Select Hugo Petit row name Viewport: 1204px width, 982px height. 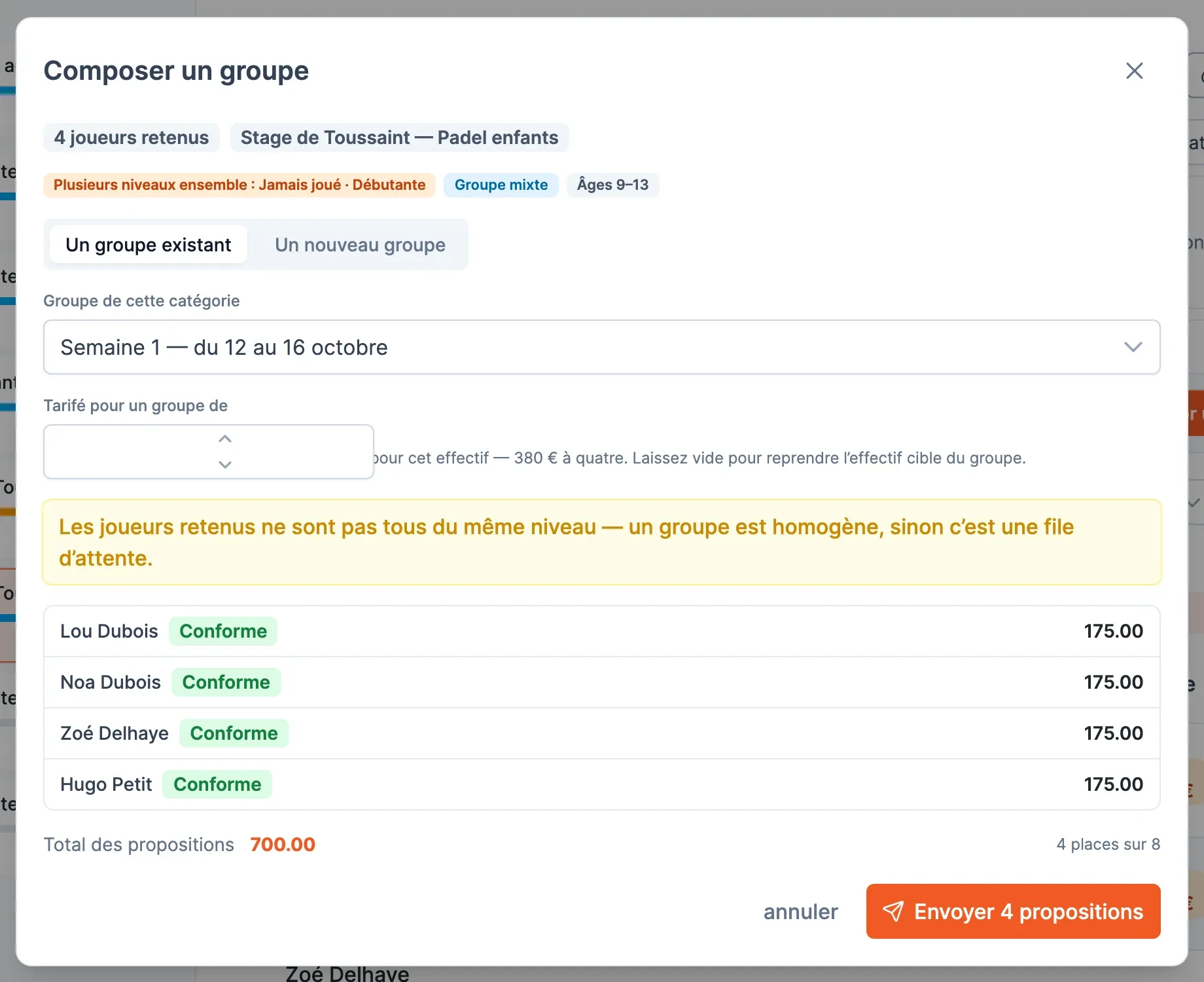(106, 784)
